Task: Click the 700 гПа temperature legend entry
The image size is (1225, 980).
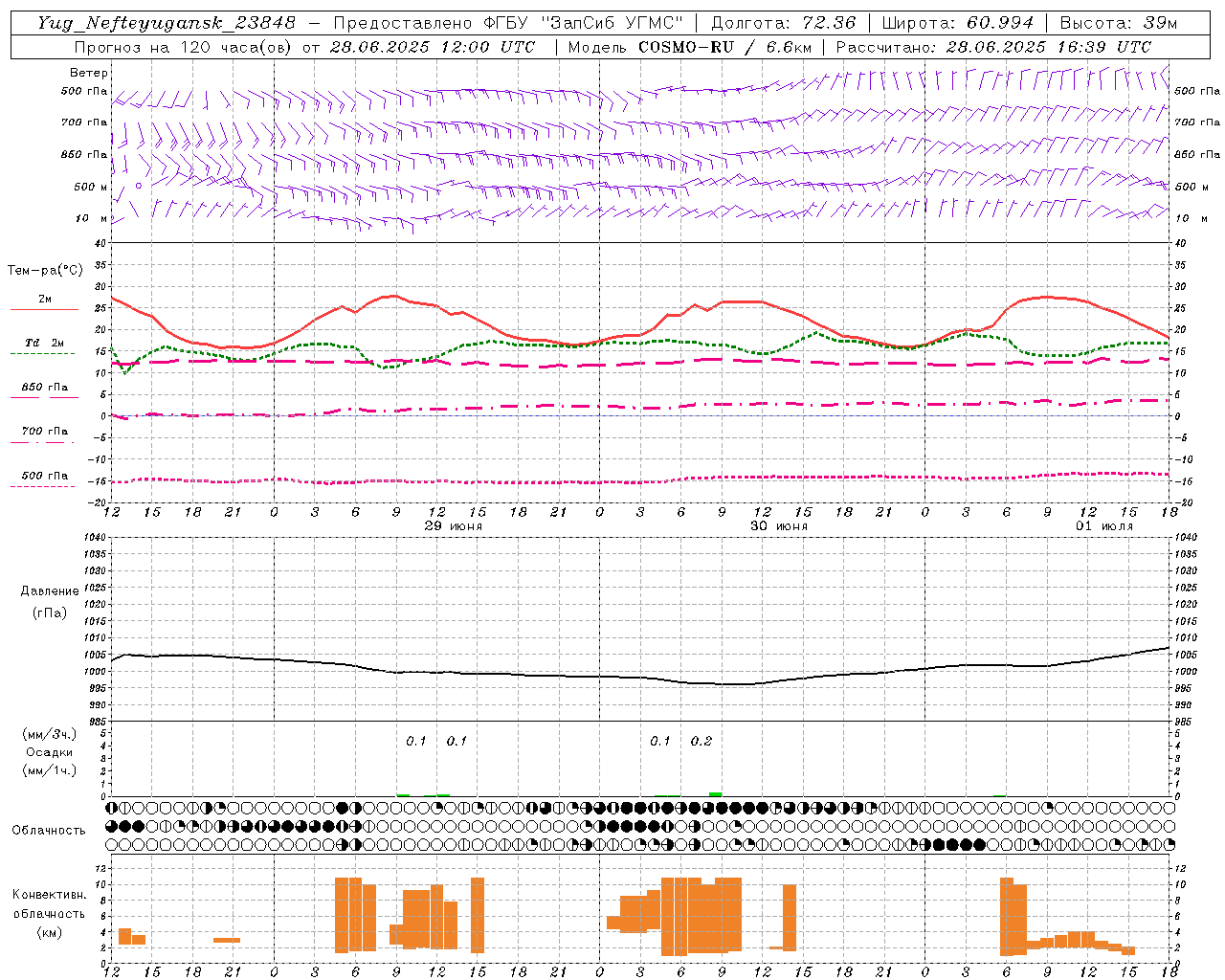Action: pos(45,432)
